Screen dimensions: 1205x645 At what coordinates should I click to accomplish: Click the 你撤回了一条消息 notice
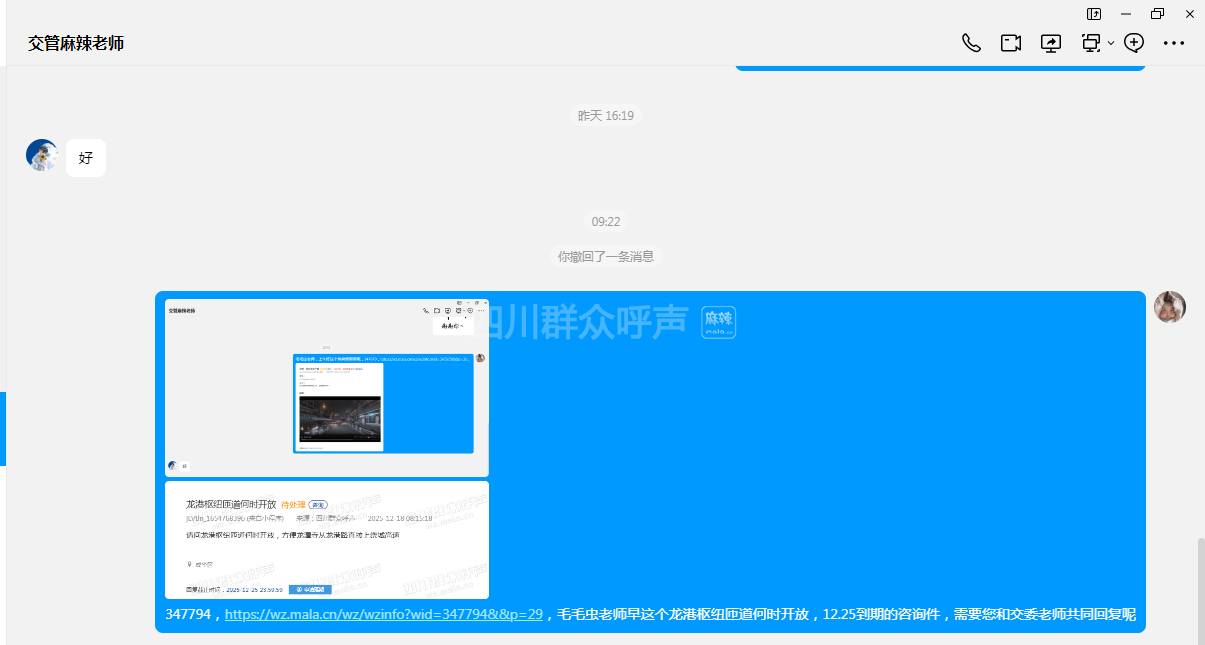605,257
